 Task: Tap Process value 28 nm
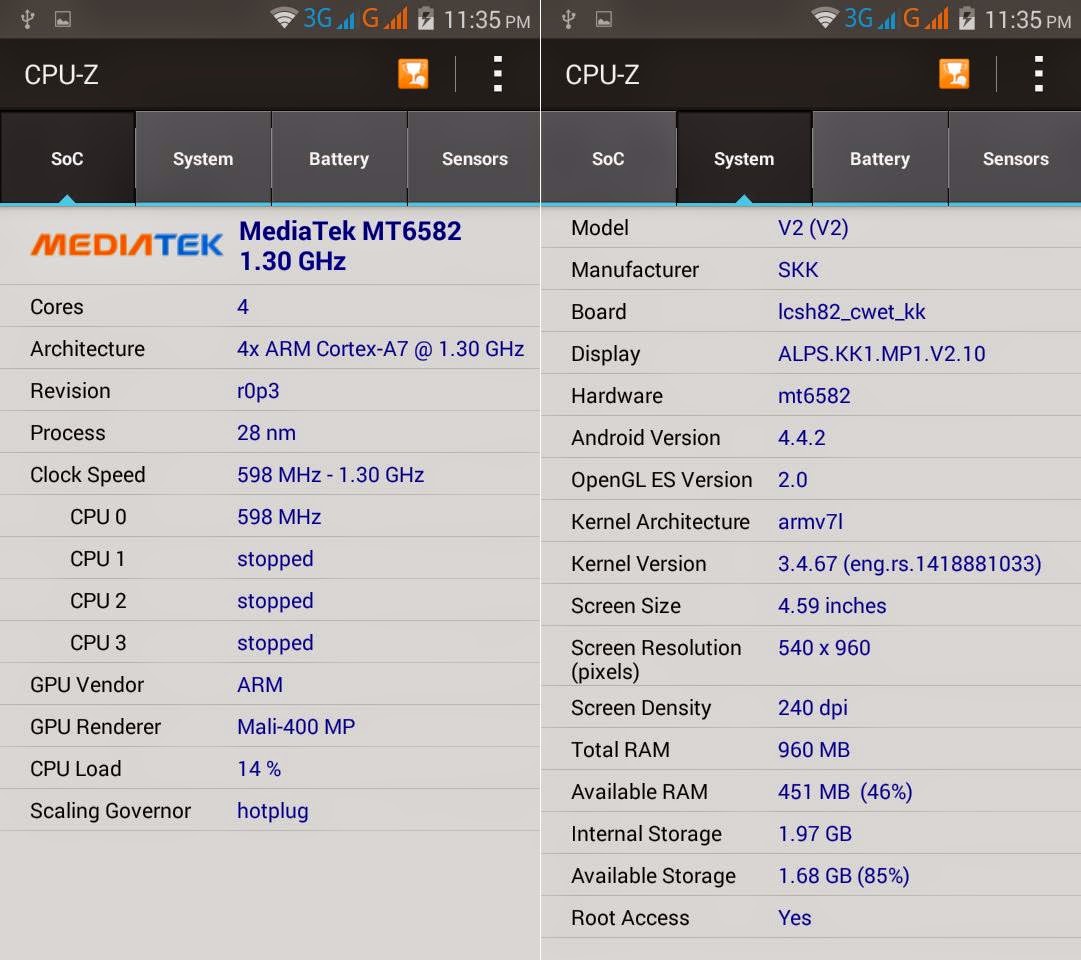[x=266, y=433]
